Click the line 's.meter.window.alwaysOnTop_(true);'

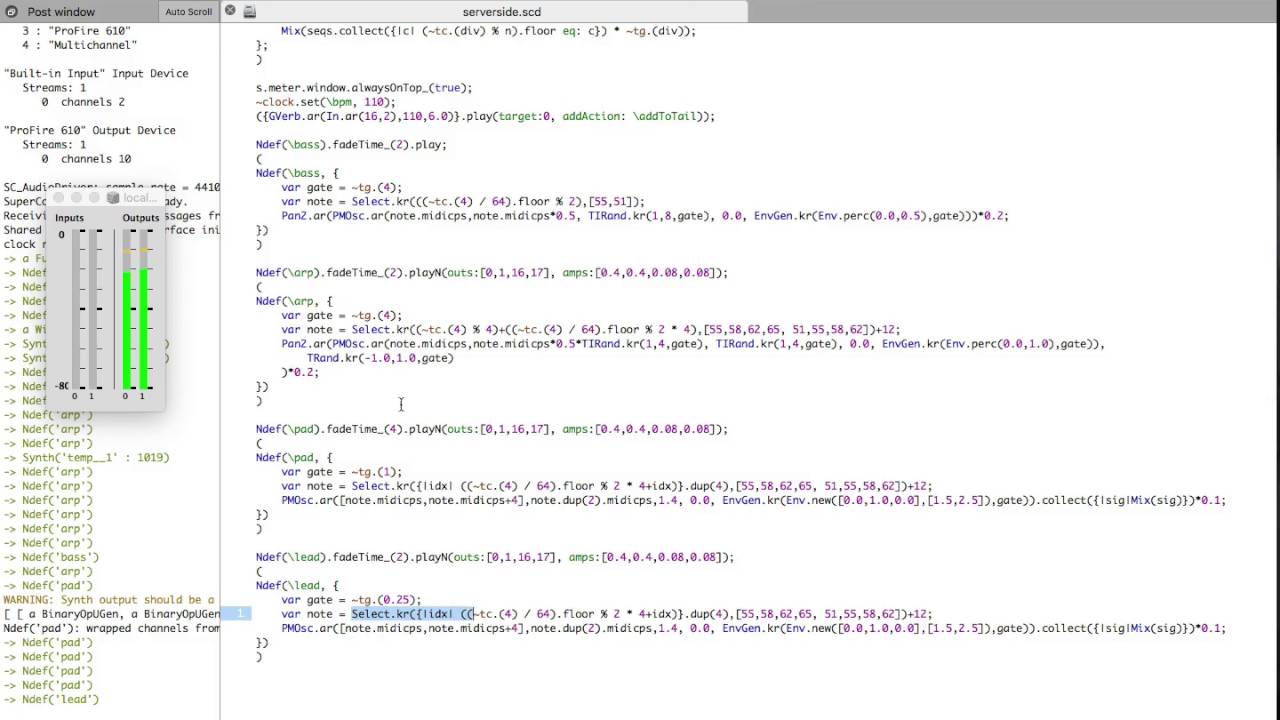[364, 88]
